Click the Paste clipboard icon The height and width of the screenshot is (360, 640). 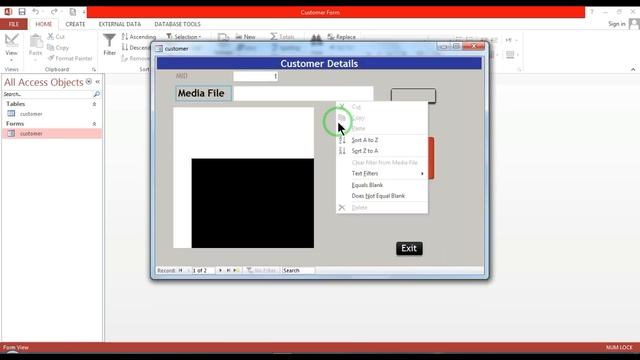click(36, 41)
